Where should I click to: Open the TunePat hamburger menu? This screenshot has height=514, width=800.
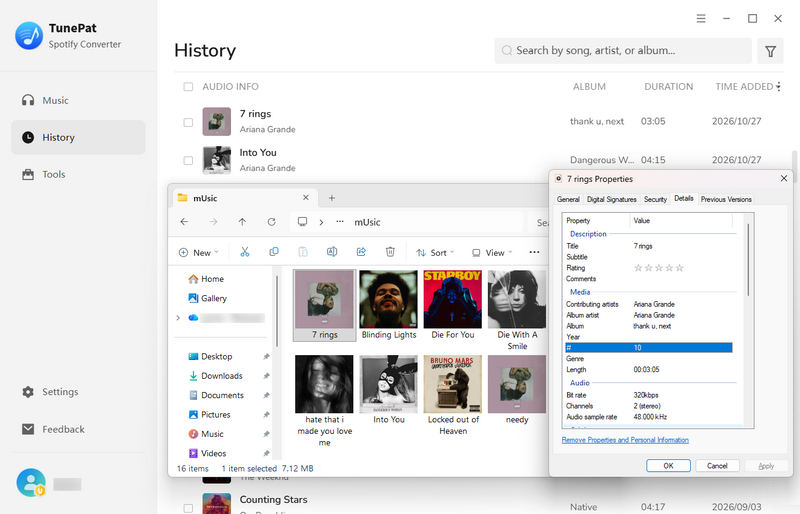pyautogui.click(x=701, y=18)
